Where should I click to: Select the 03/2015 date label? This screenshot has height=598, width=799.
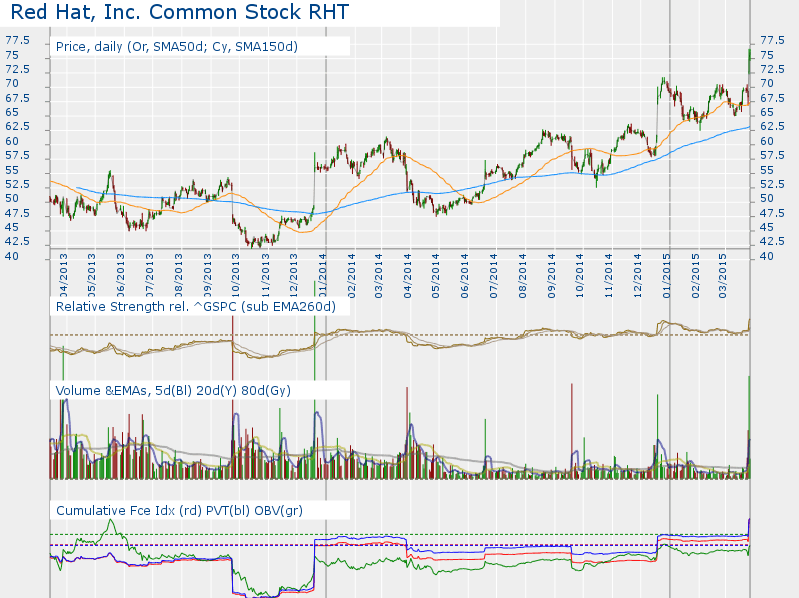point(724,273)
